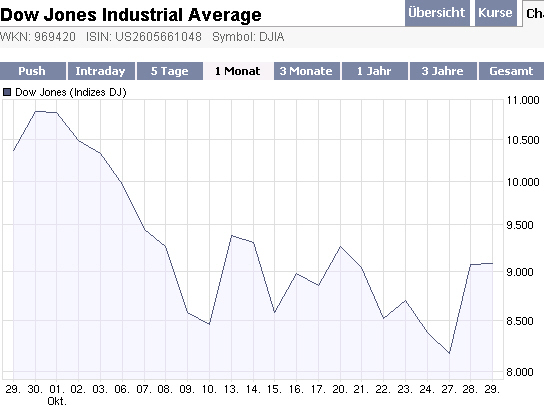Click the 27. date axis label
This screenshot has height=405, width=544.
[449, 389]
